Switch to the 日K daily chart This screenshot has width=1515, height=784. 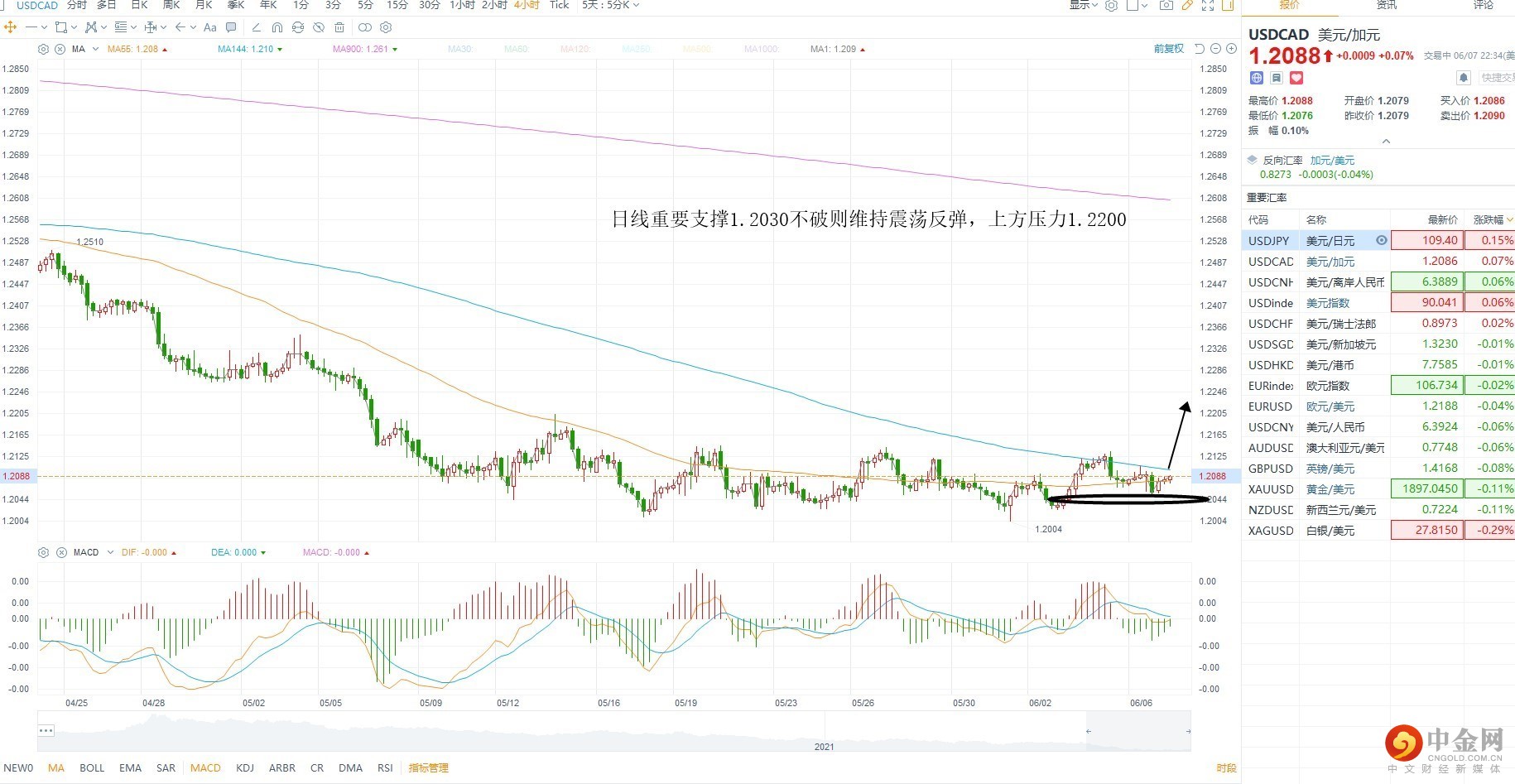[139, 5]
